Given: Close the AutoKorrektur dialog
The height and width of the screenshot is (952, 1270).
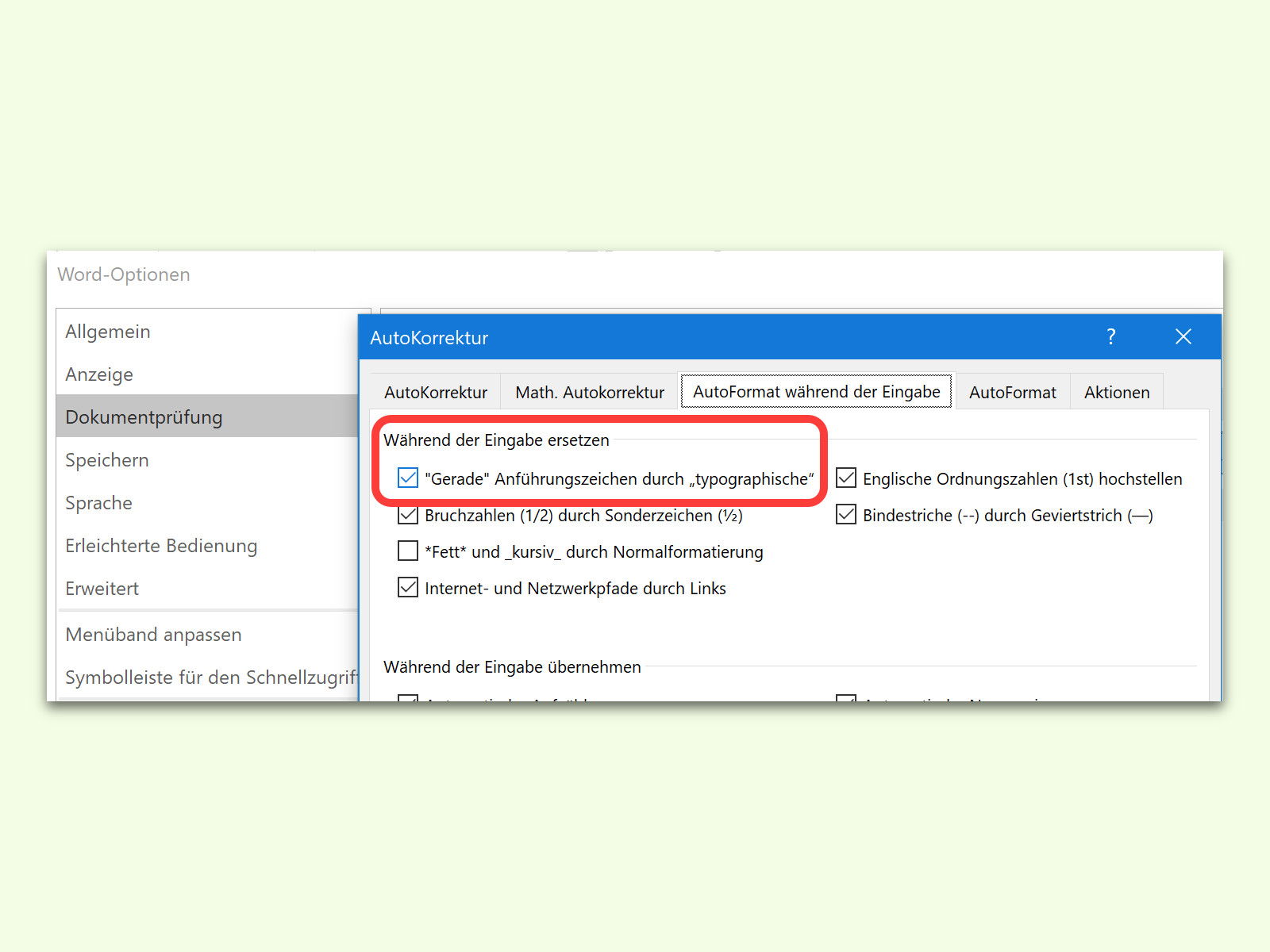Looking at the screenshot, I should click(x=1183, y=337).
